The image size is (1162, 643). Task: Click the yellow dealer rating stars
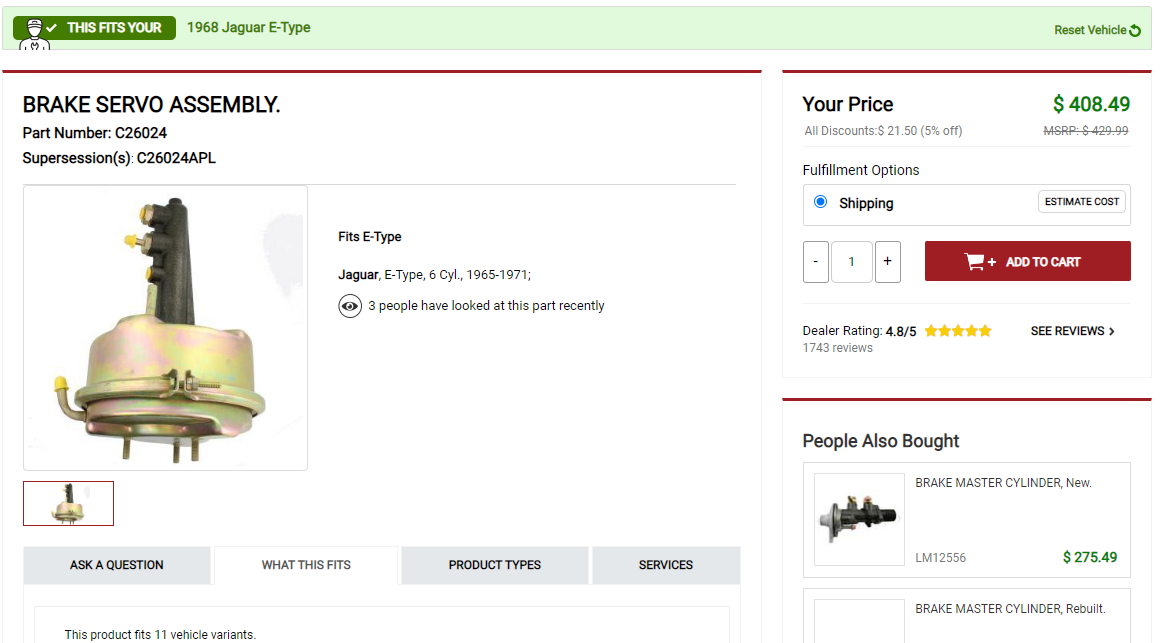pos(958,331)
